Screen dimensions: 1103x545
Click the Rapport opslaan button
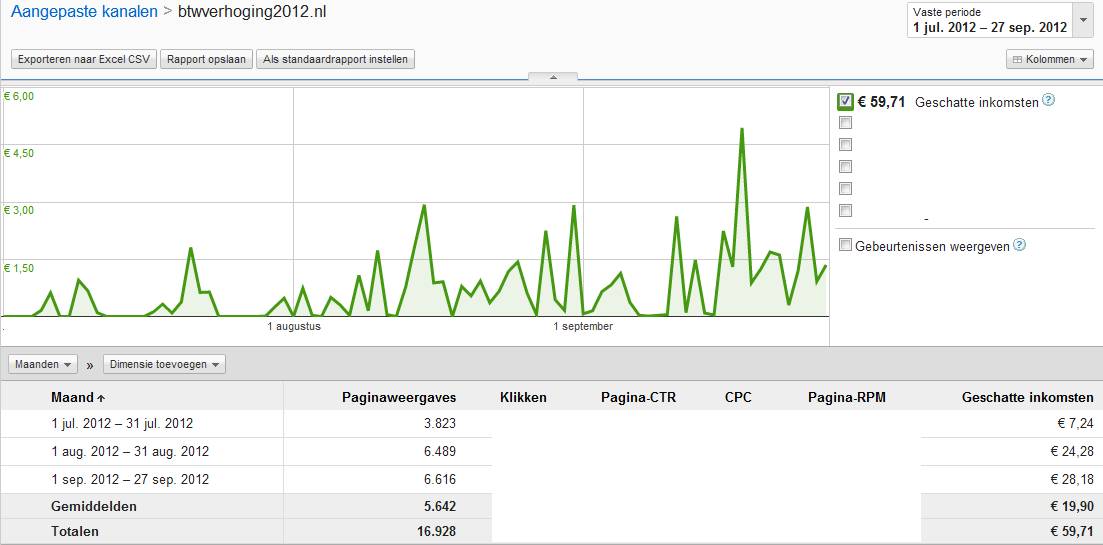pyautogui.click(x=206, y=60)
